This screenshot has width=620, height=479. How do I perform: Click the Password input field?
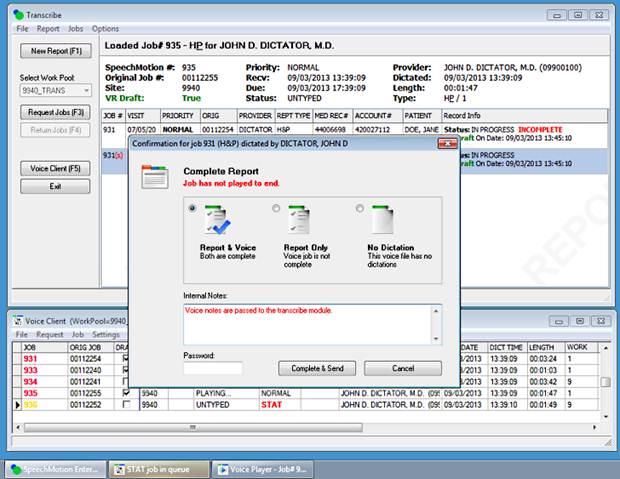pos(213,368)
